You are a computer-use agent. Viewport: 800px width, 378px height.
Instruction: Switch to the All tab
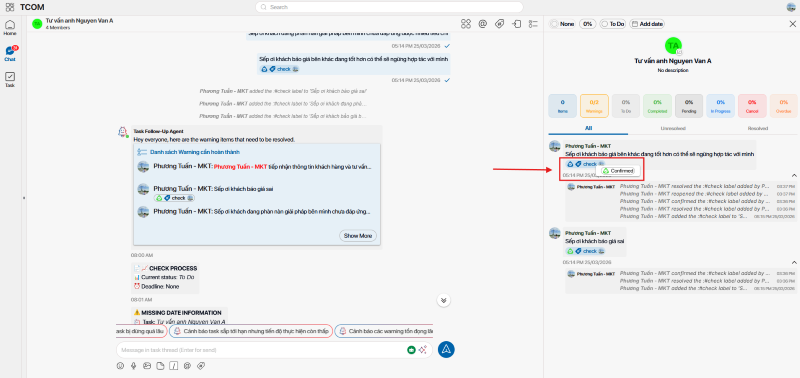(588, 129)
